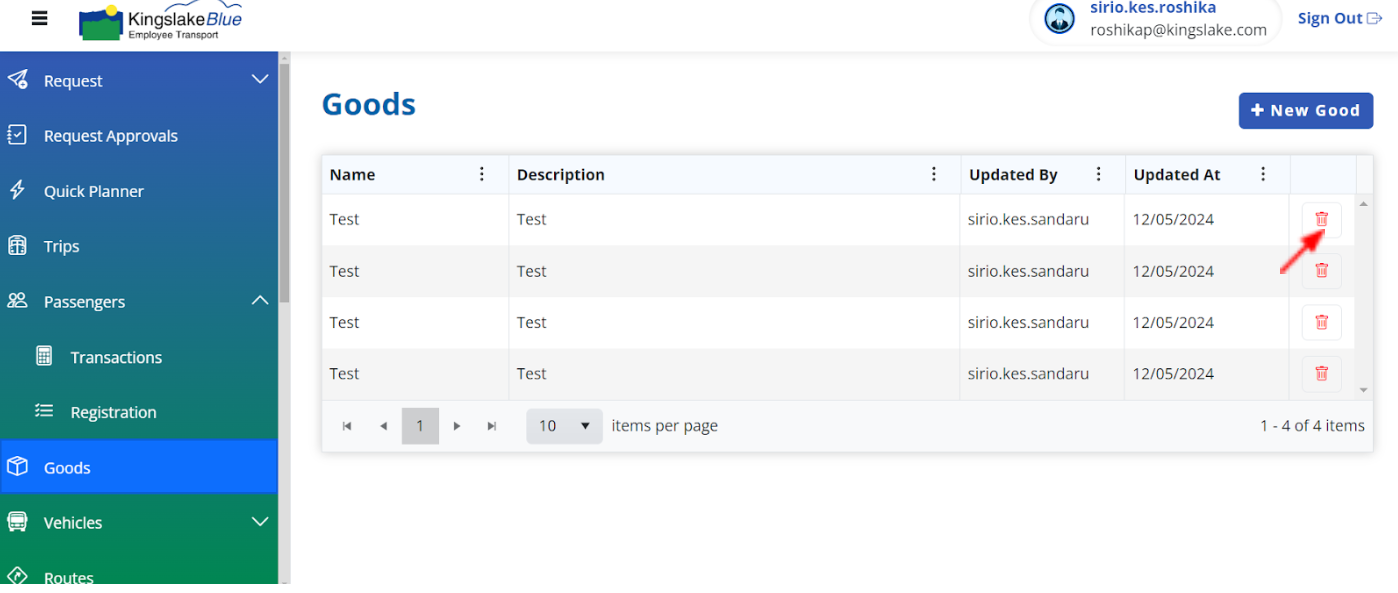
Task: Go to previous page
Action: pyautogui.click(x=383, y=426)
